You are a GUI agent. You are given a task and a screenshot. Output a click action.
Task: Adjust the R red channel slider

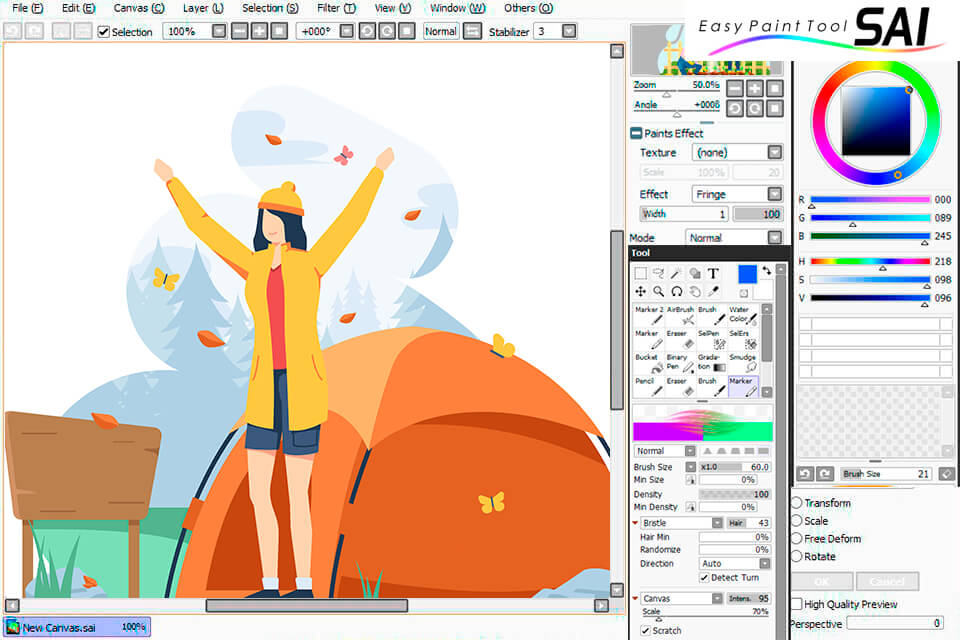pyautogui.click(x=870, y=200)
